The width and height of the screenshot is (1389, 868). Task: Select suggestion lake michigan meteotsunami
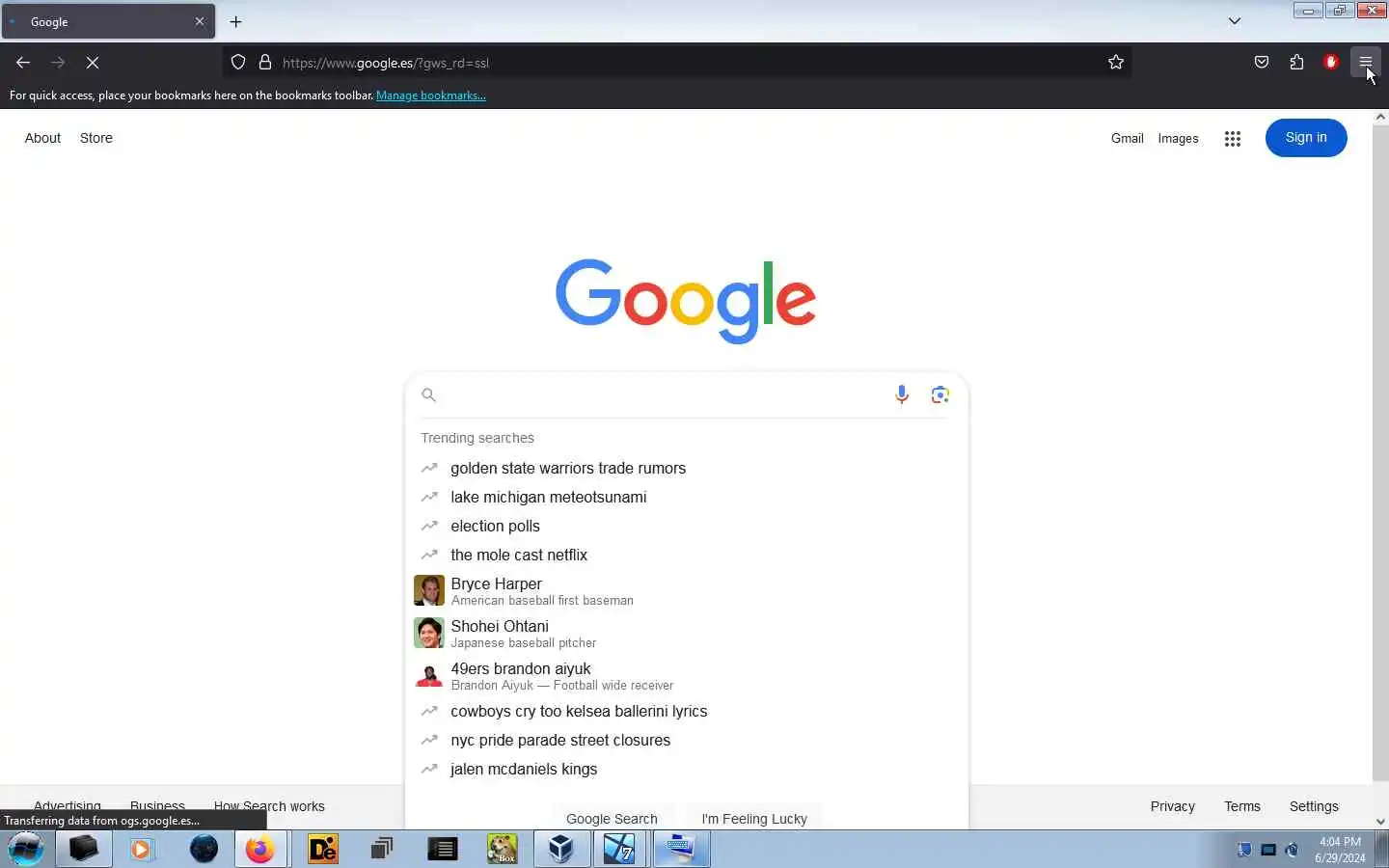686,497
